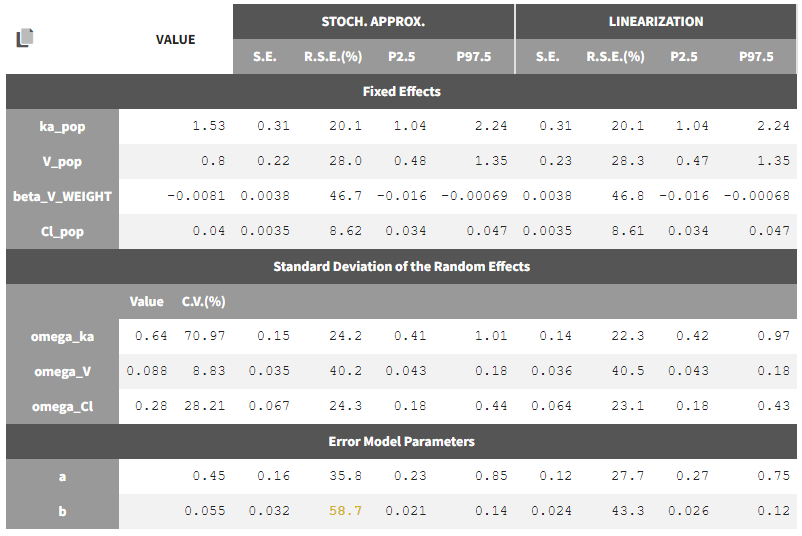Screen dimensions: 802x536
Task: Select the beta_V_WEIGHT row label
Action: click(62, 196)
